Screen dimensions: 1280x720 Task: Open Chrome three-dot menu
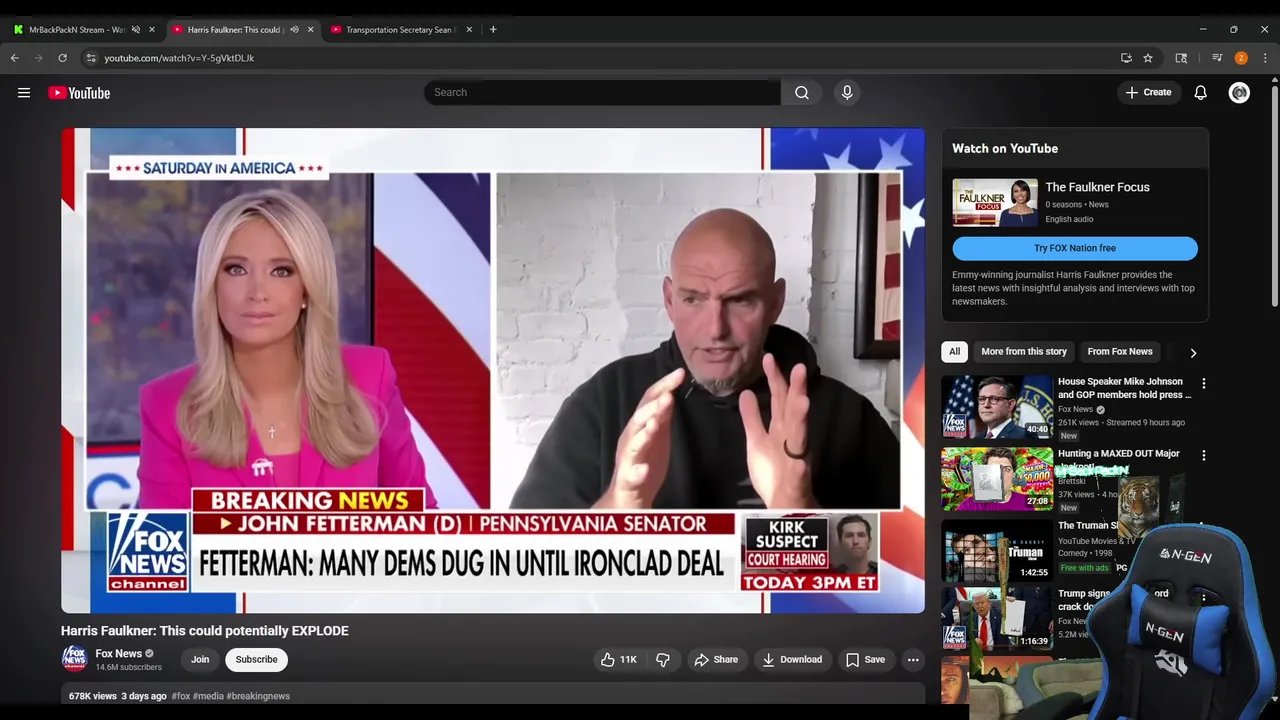(1265, 58)
